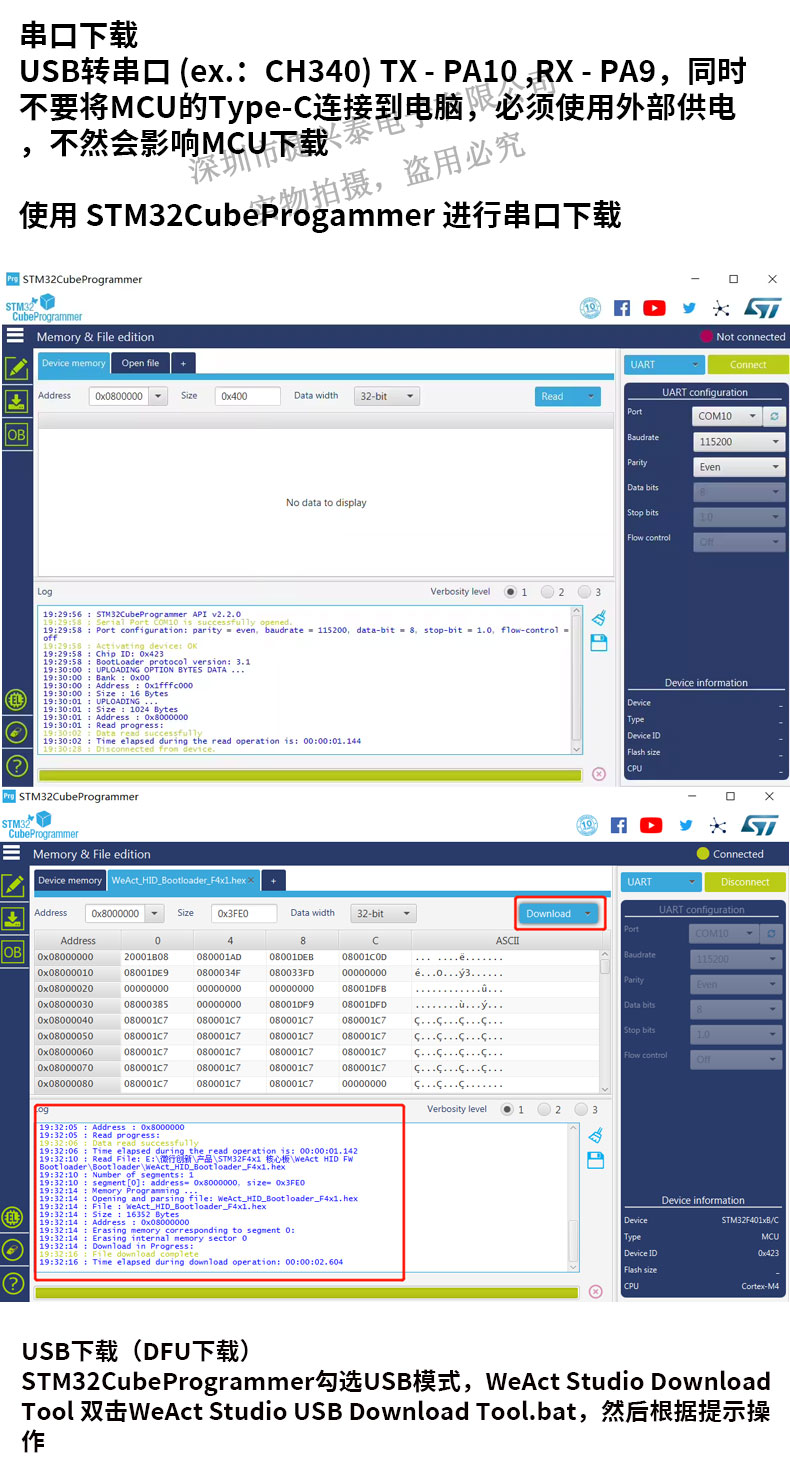Click the green Connect button
The height and width of the screenshot is (1475, 790).
pyautogui.click(x=748, y=364)
